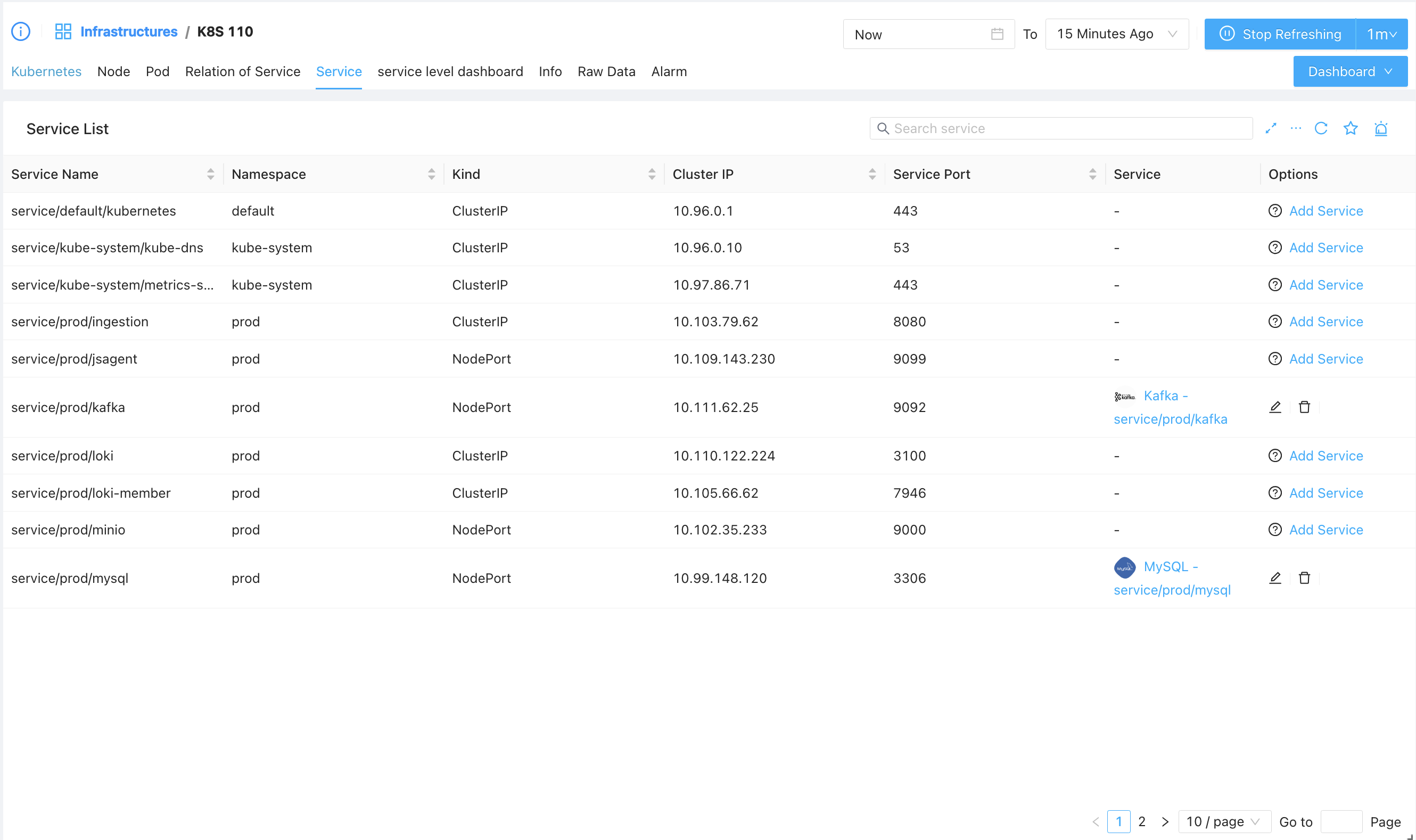The height and width of the screenshot is (840, 1416).
Task: Open calendar picker in the Now field
Action: [997, 35]
